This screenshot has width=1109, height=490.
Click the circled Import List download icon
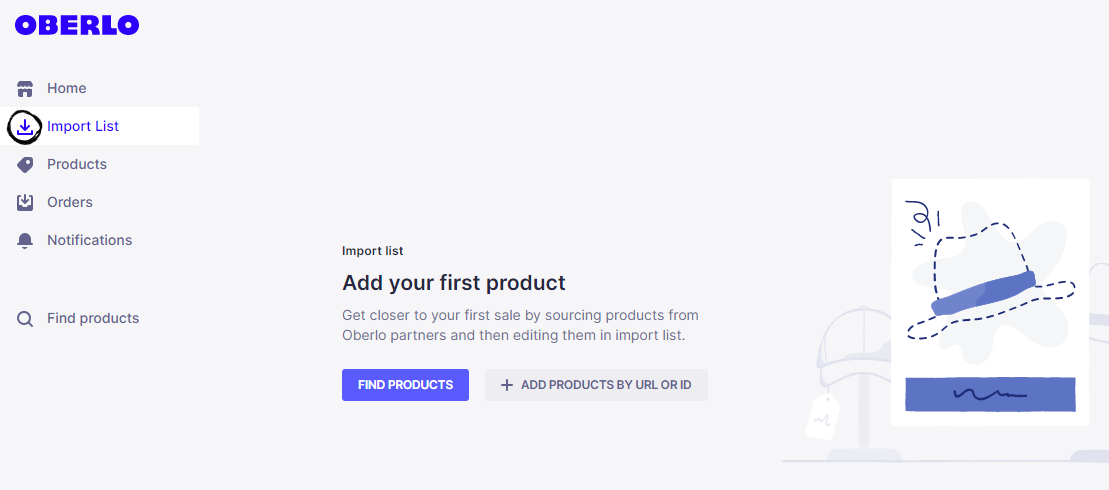coord(25,126)
